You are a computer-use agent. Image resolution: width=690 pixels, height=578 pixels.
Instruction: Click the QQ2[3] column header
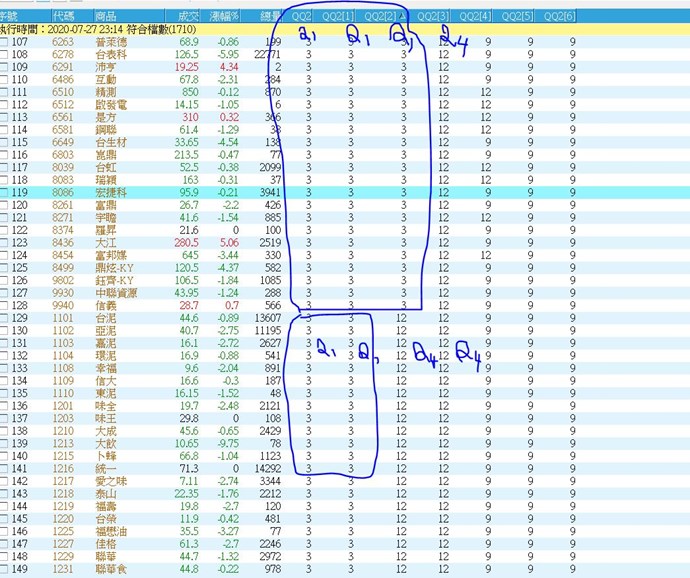pos(433,17)
